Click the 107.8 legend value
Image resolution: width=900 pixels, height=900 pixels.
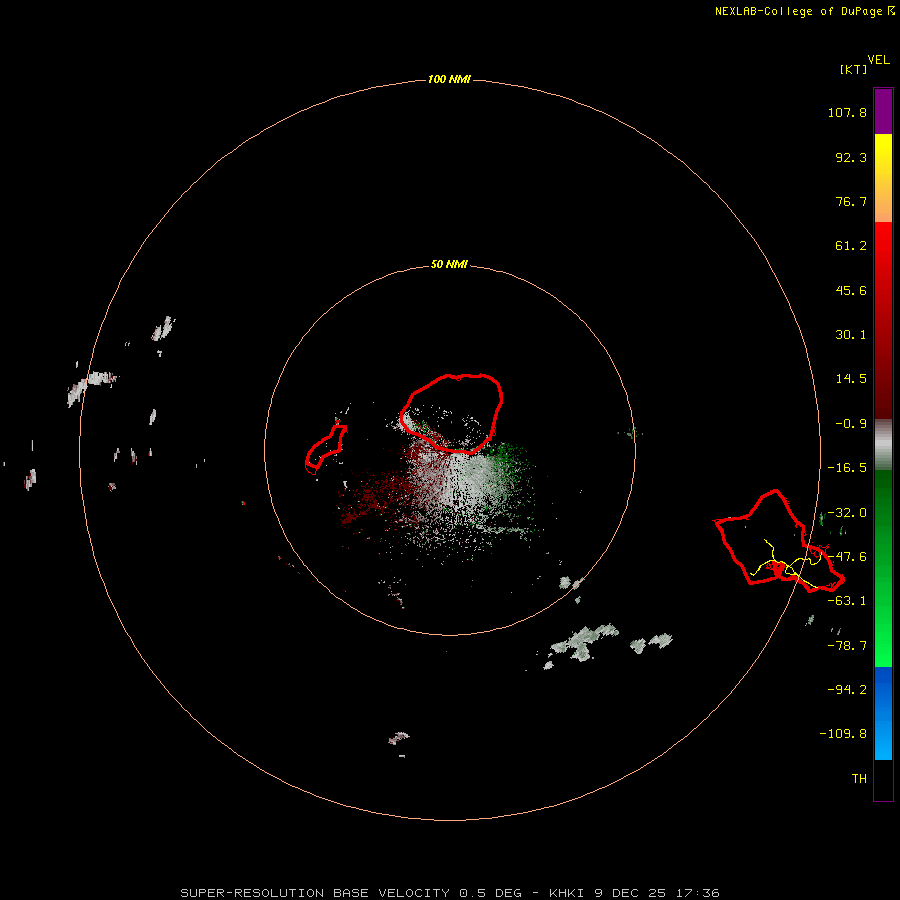847,112
